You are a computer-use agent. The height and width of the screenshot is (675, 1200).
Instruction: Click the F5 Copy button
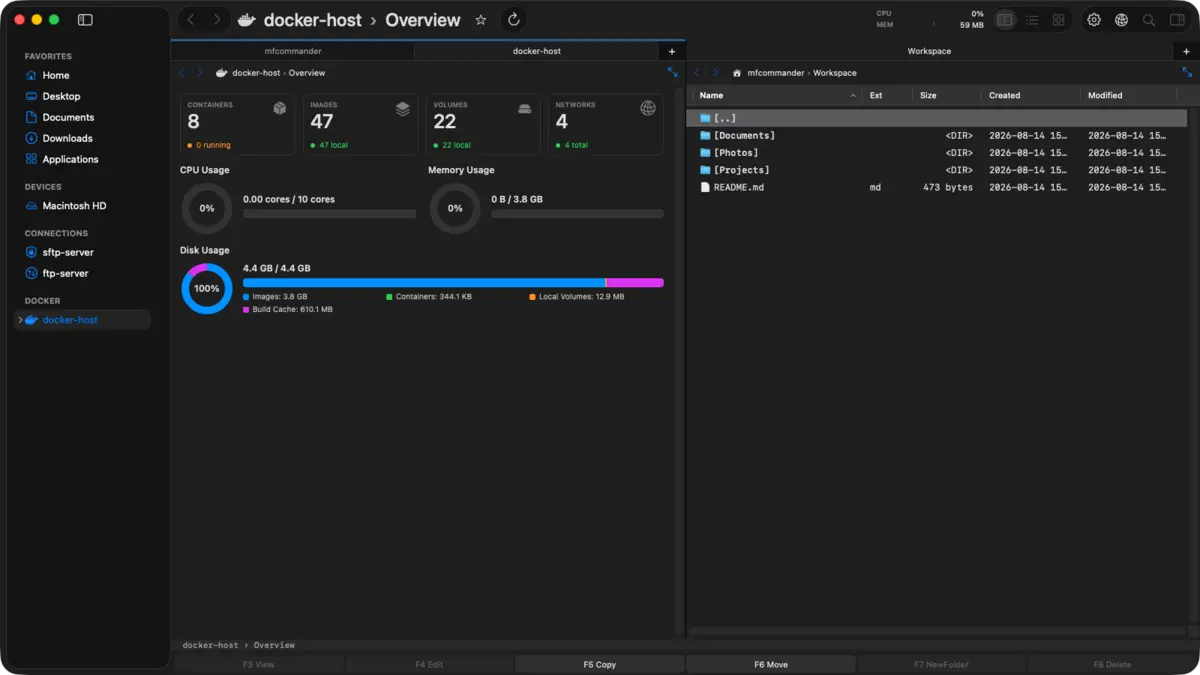pos(600,664)
